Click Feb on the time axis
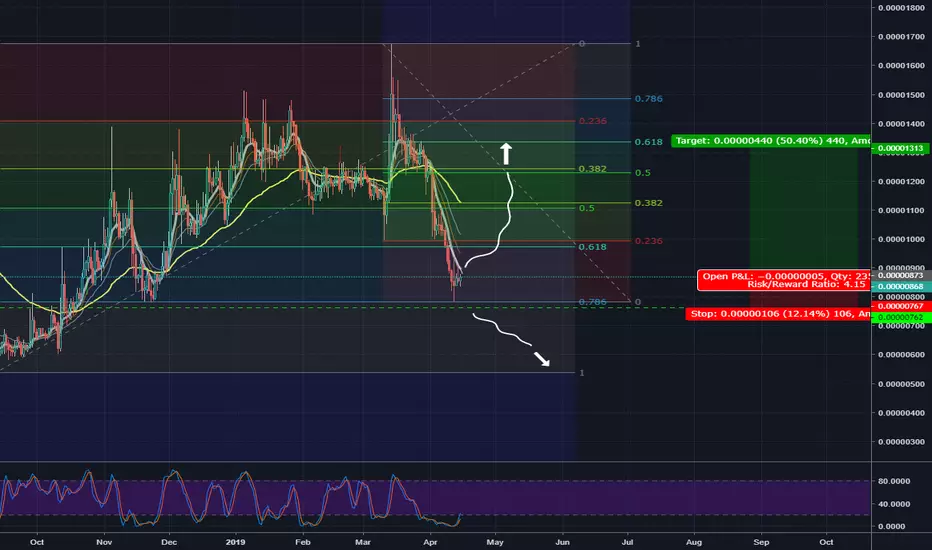Viewport: 932px width, 550px height. [303, 542]
